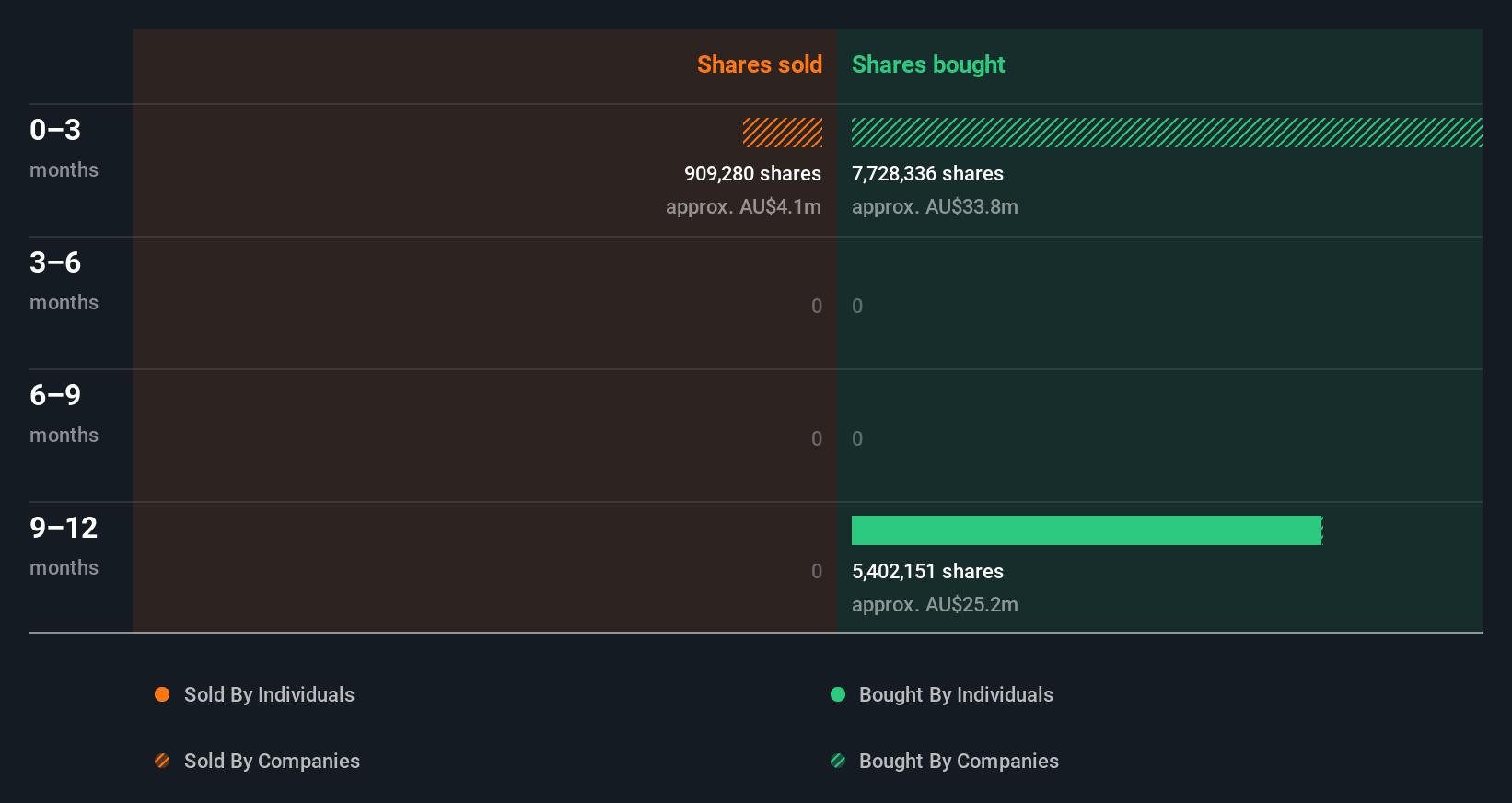Image resolution: width=1512 pixels, height=803 pixels.
Task: Click the sold zero in 6–9 months row
Action: [817, 438]
